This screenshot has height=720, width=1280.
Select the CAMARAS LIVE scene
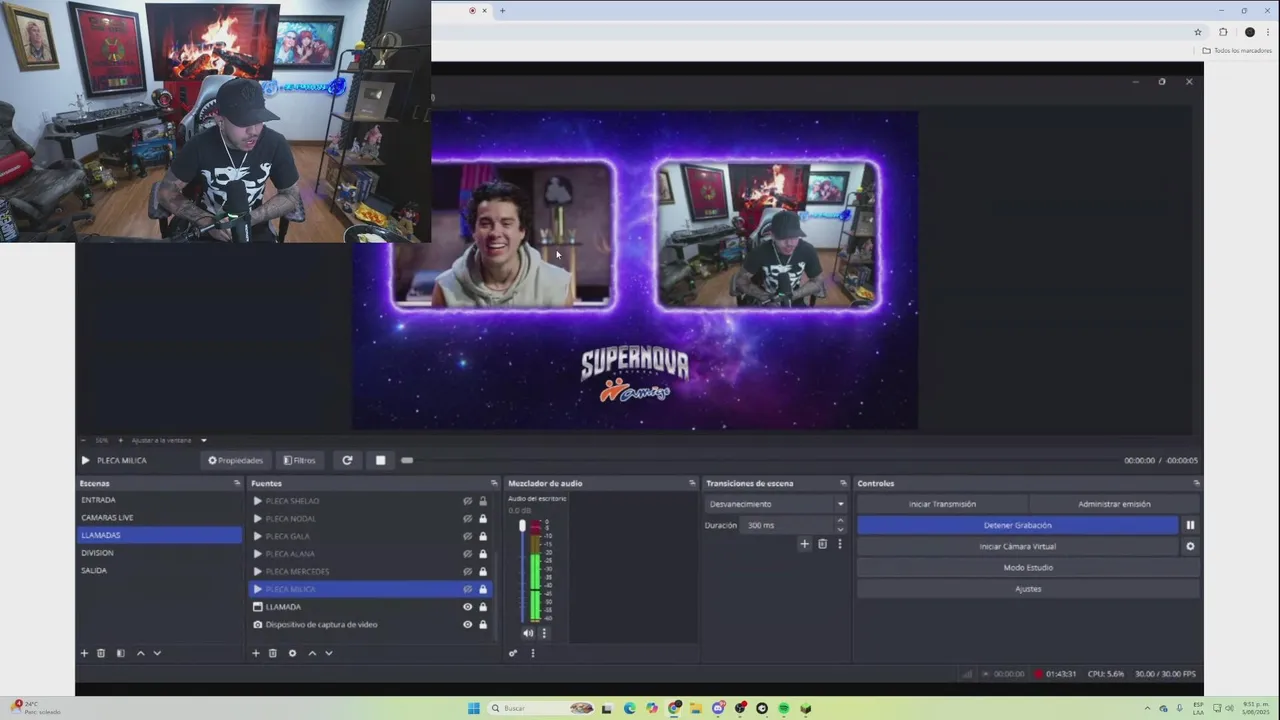tap(159, 517)
